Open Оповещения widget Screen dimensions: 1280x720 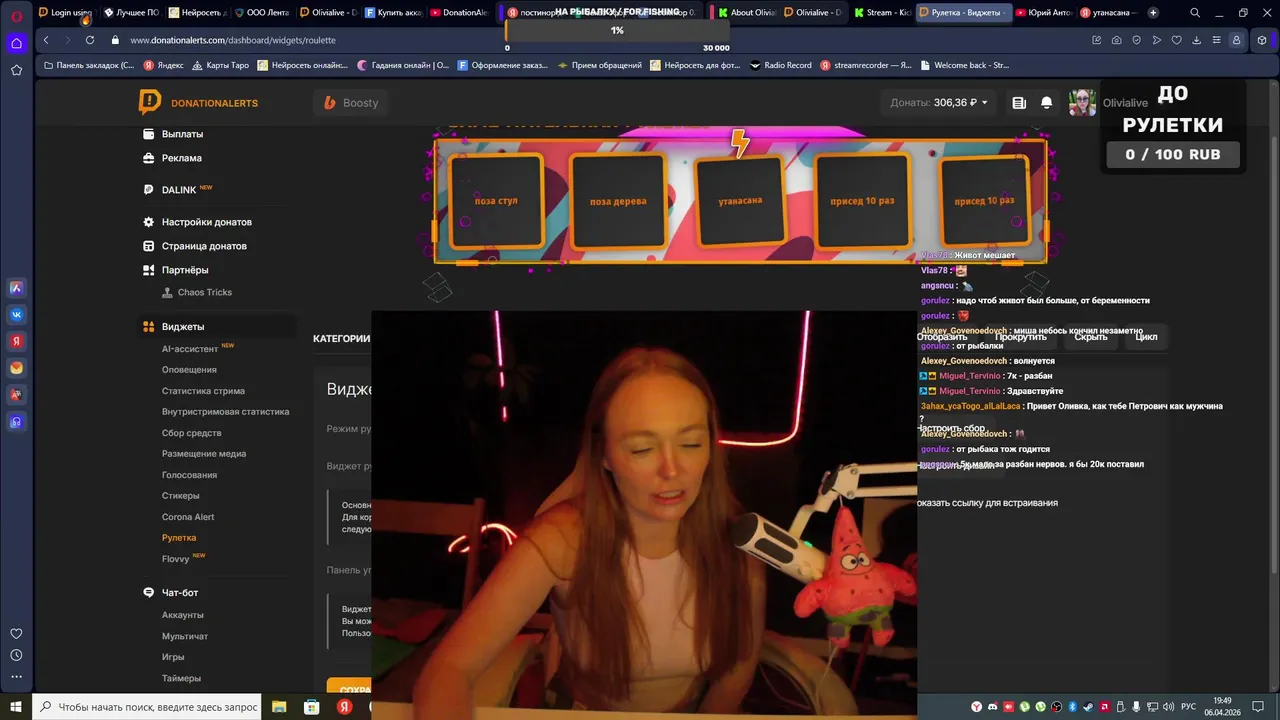[x=189, y=370]
